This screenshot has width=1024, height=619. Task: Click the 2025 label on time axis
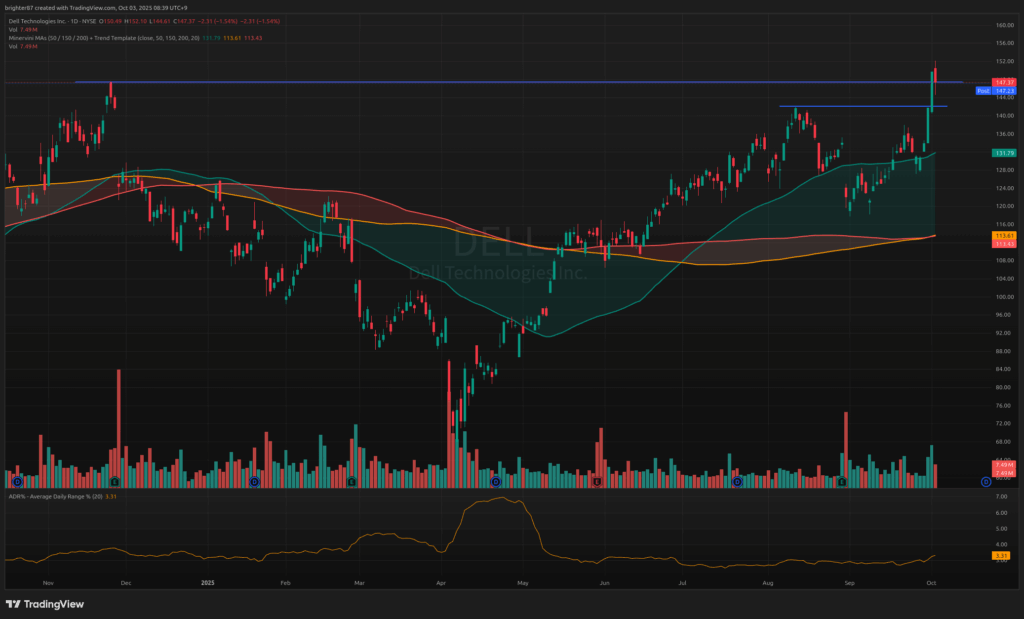pos(208,580)
